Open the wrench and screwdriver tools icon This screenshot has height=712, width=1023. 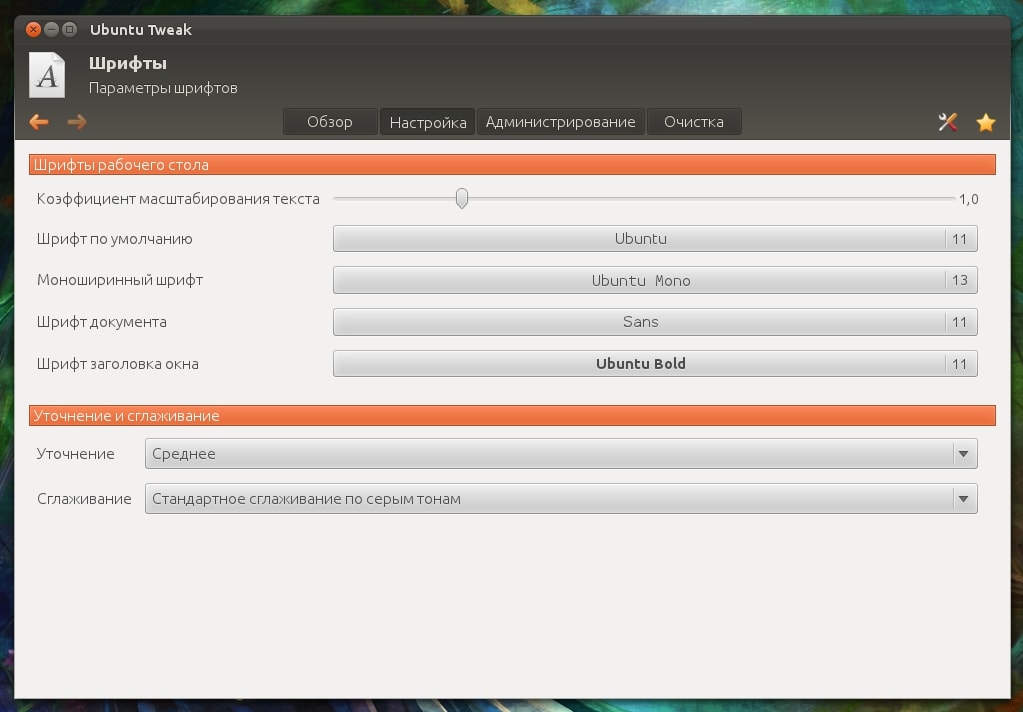click(947, 122)
